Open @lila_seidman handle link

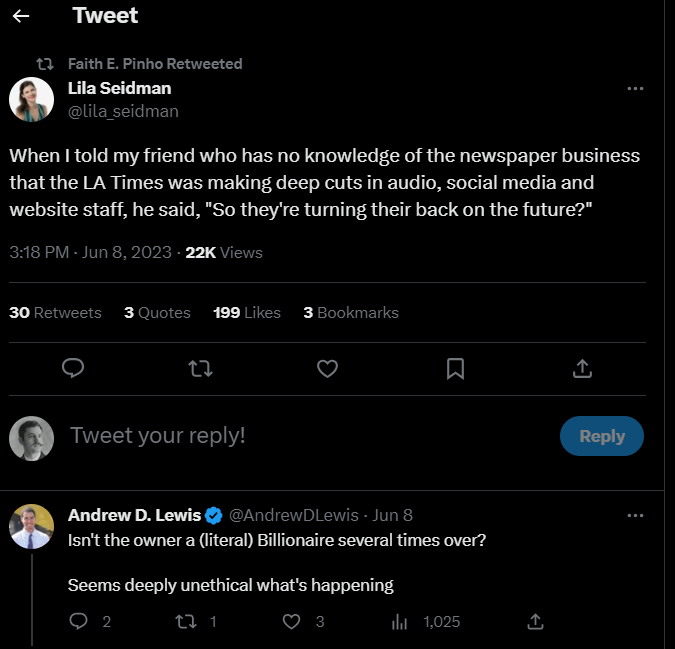pos(123,111)
